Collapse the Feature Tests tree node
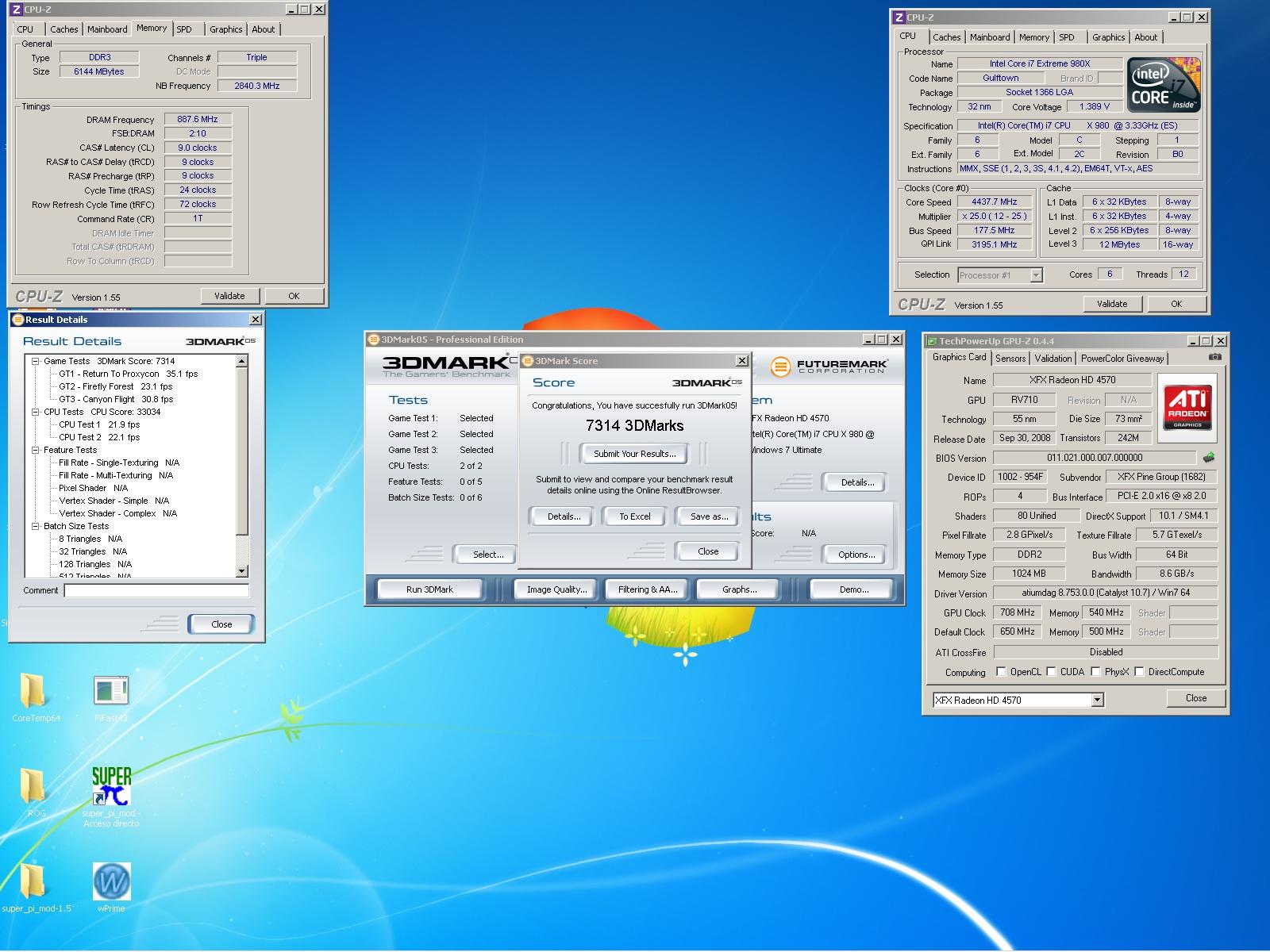Image resolution: width=1270 pixels, height=952 pixels. [x=36, y=450]
